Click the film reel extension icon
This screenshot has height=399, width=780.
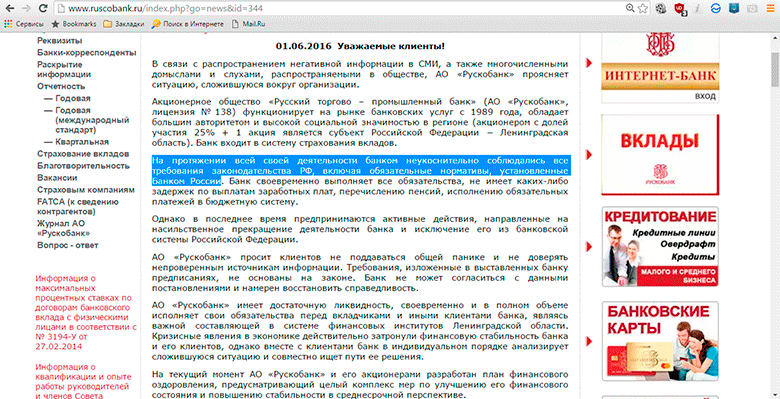pyautogui.click(x=661, y=8)
